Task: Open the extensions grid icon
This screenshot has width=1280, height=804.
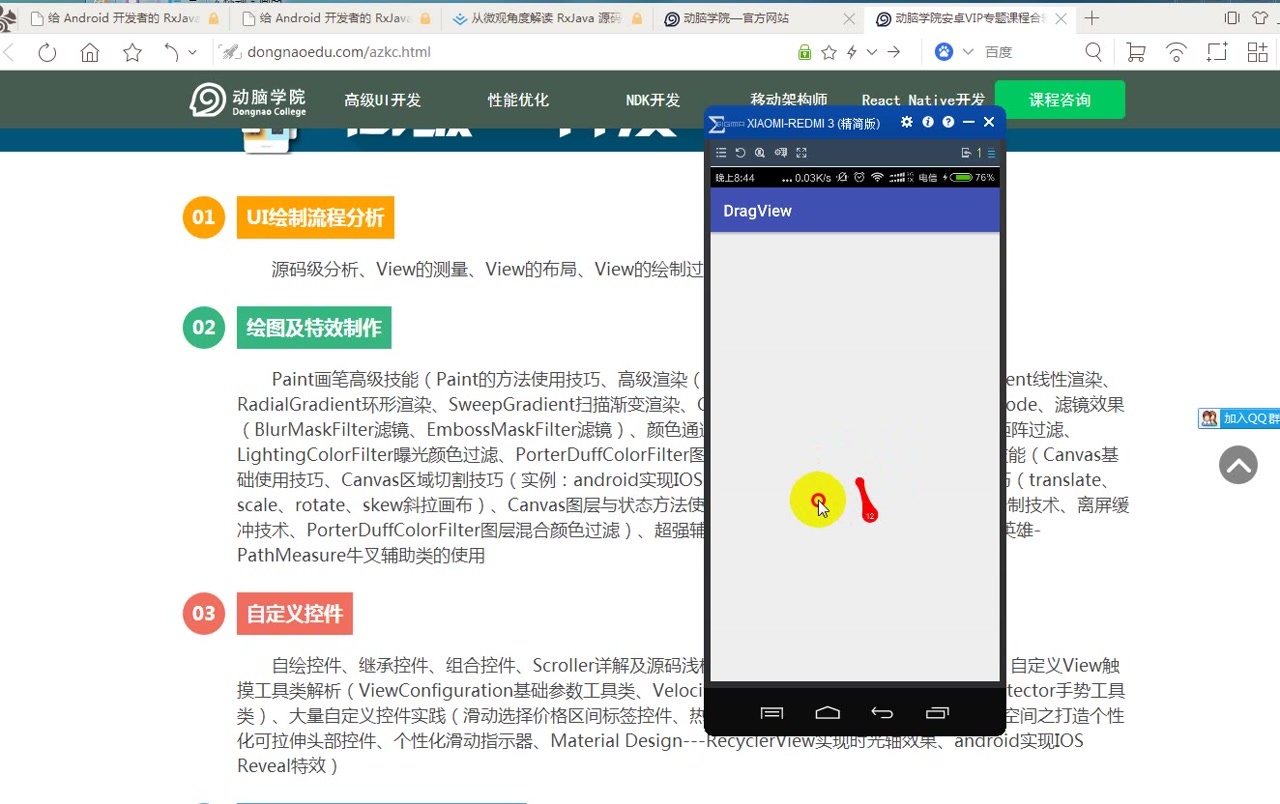Action: pyautogui.click(x=1257, y=52)
